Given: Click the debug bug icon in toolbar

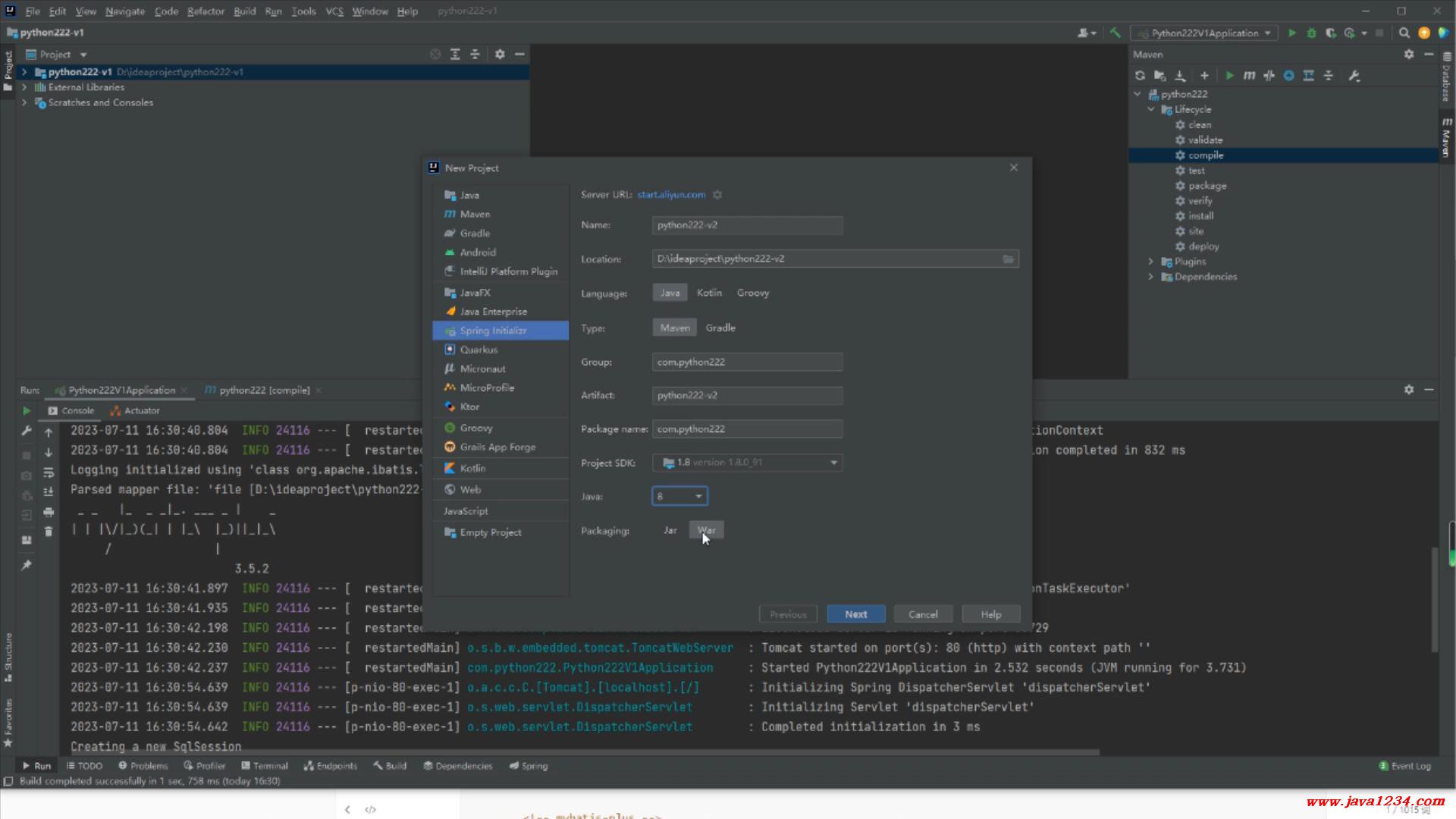Looking at the screenshot, I should tap(1311, 33).
